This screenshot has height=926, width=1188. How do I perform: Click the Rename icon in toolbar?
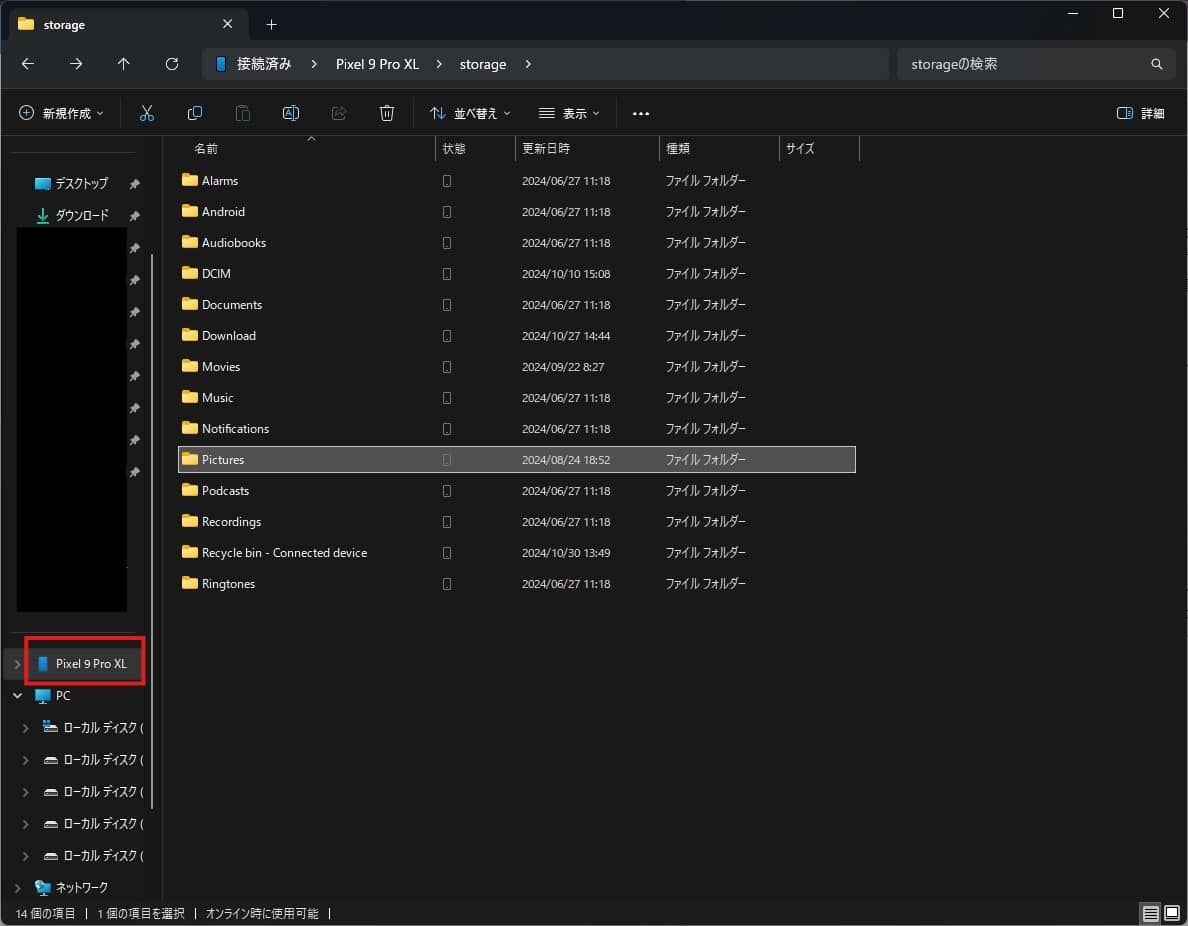click(x=291, y=114)
